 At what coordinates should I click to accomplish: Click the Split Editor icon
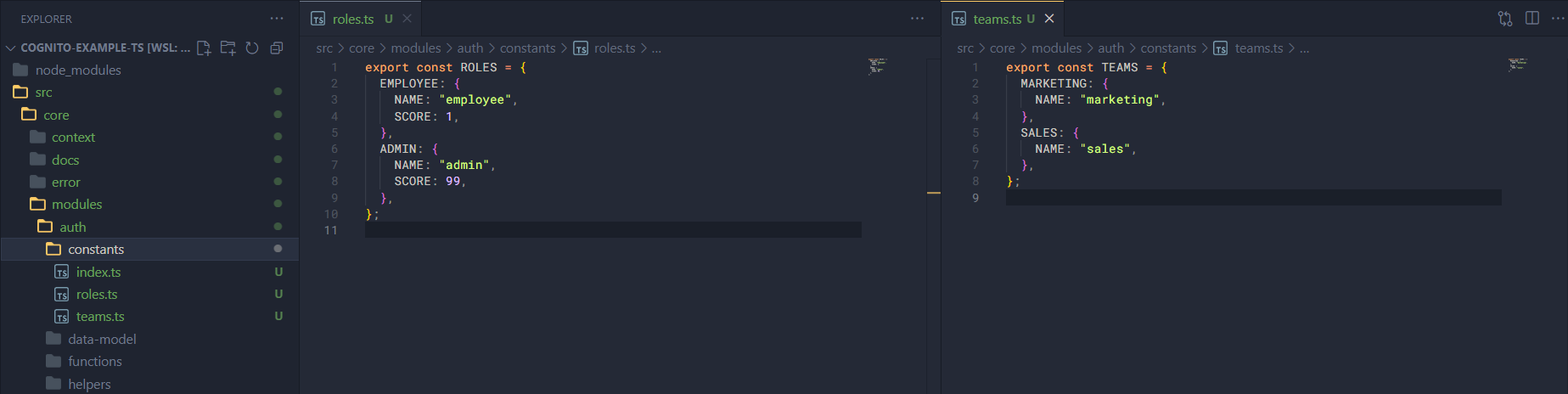click(x=1531, y=19)
